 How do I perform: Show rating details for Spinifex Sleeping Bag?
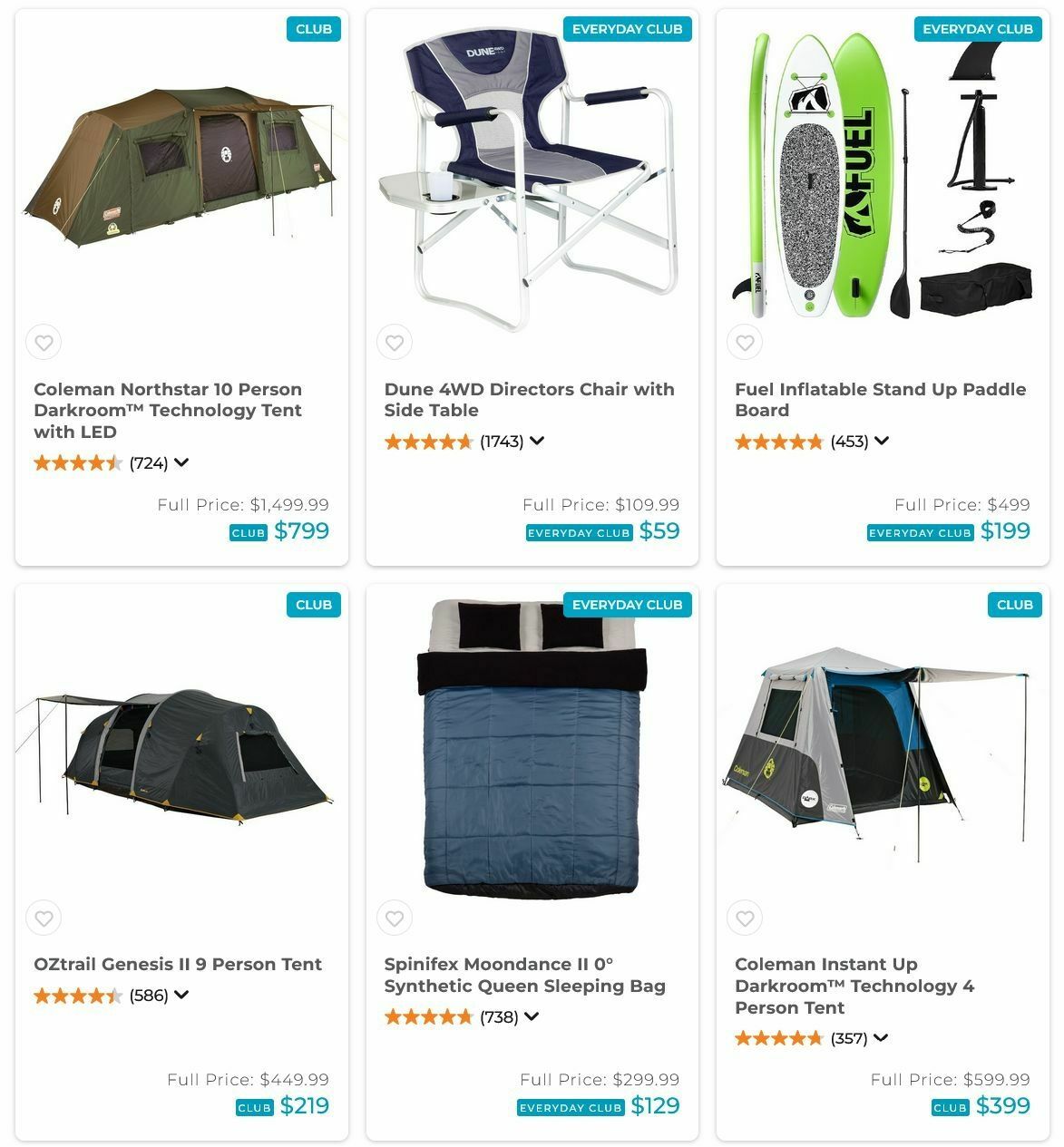pyautogui.click(x=532, y=1016)
